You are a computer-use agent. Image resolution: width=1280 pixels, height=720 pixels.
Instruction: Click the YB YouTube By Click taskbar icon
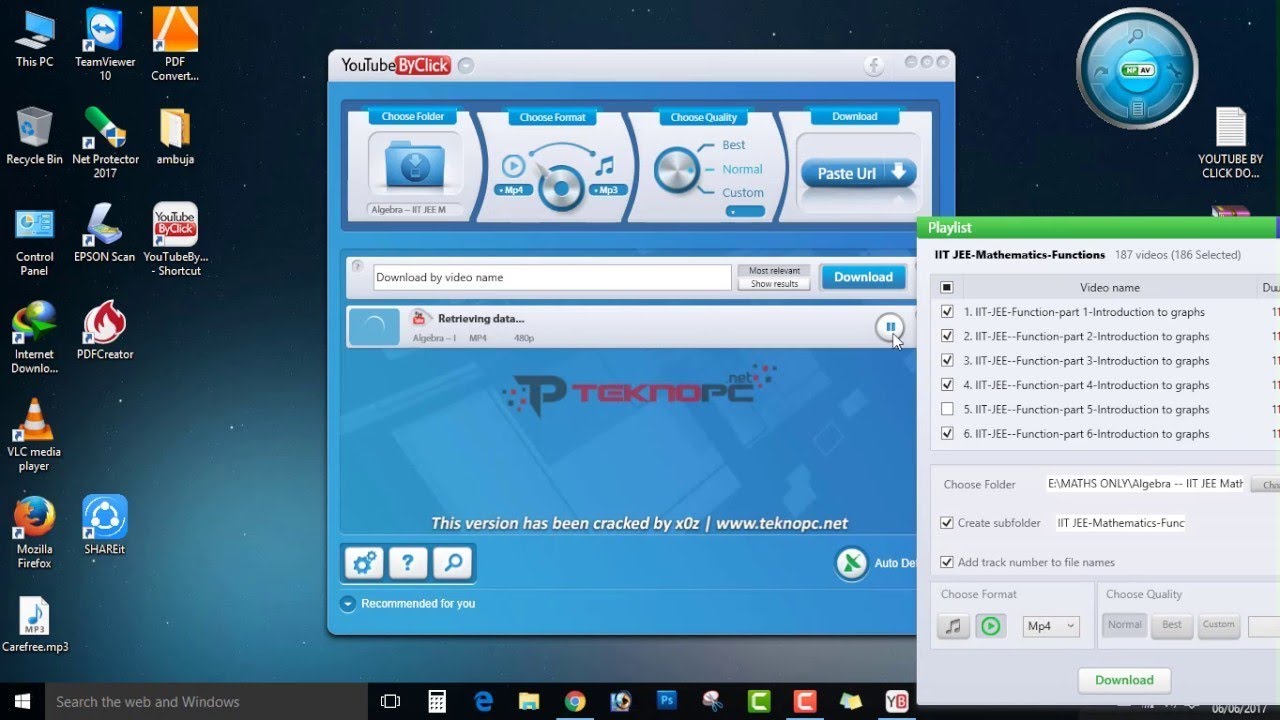coord(897,702)
